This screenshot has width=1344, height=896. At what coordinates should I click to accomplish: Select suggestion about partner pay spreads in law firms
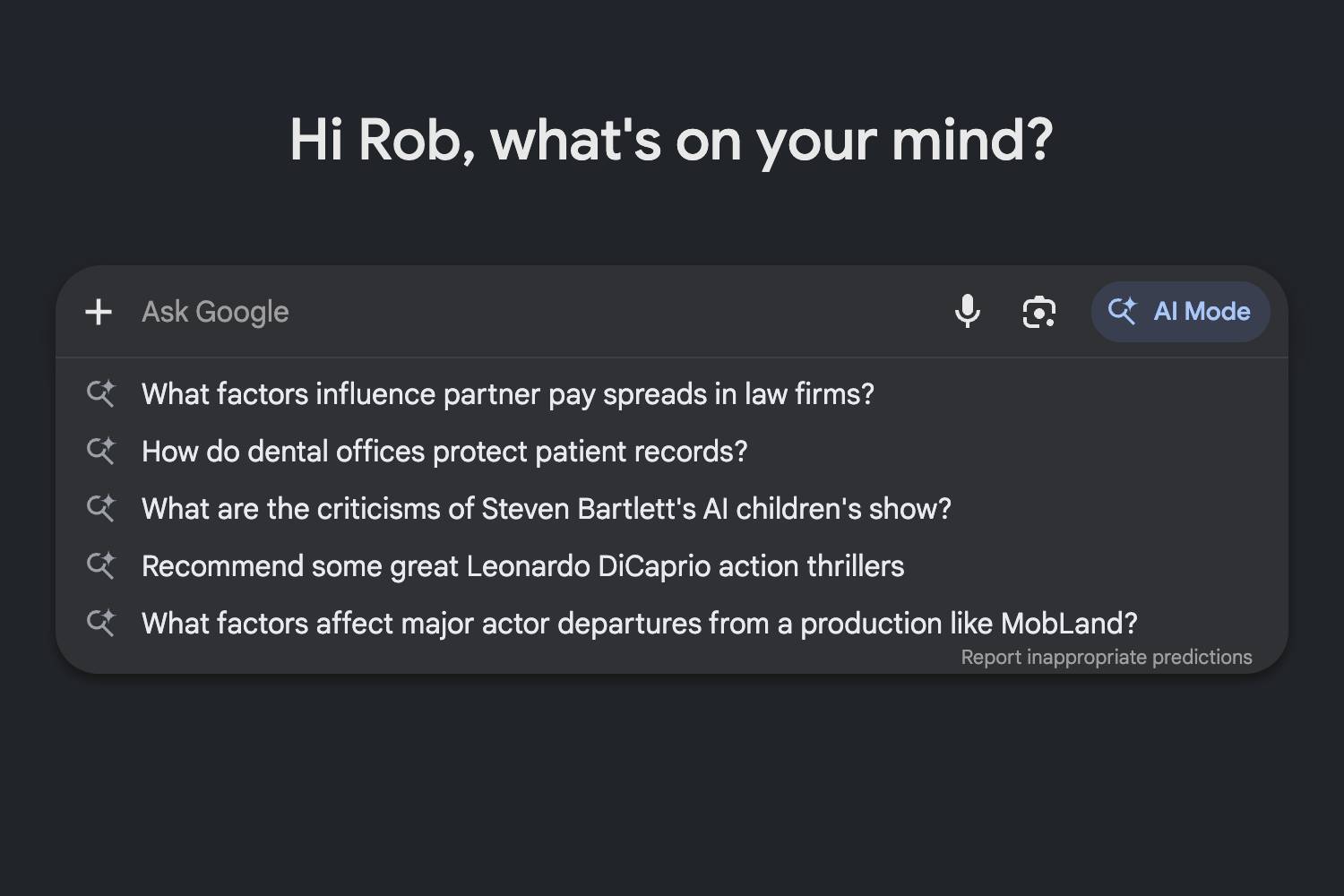[x=508, y=394]
